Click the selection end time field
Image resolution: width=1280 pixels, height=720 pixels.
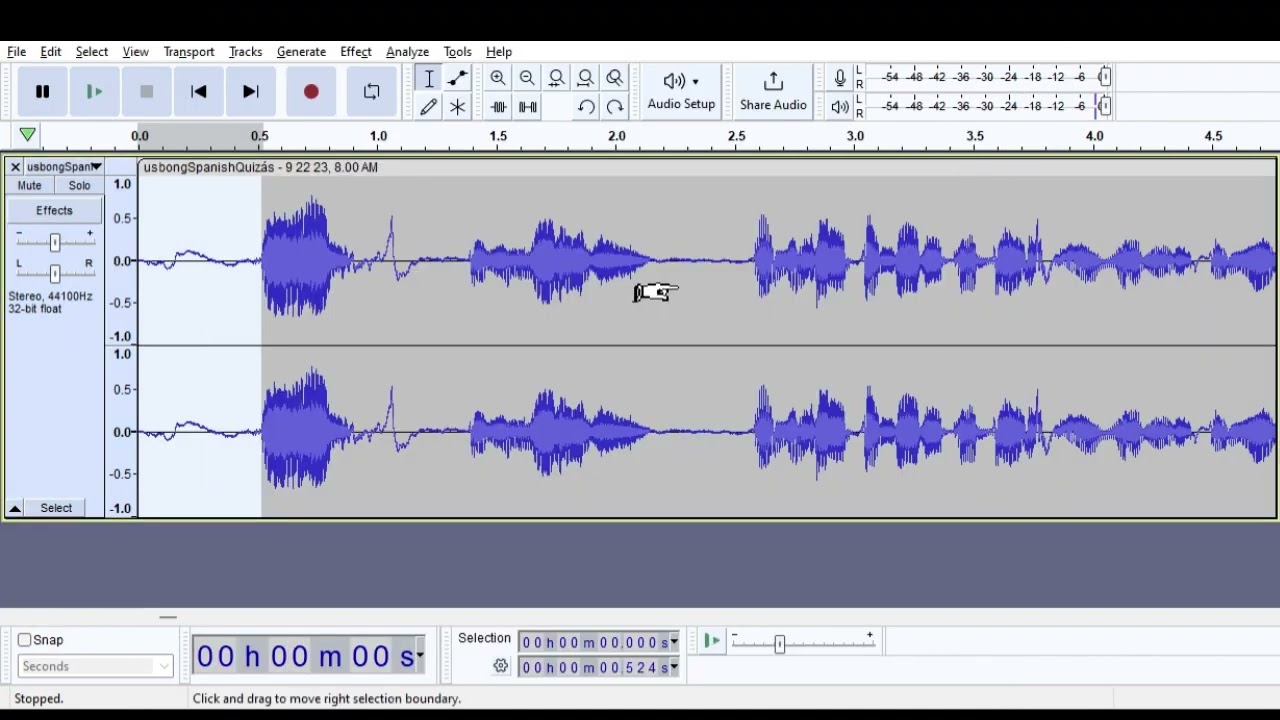[x=594, y=667]
